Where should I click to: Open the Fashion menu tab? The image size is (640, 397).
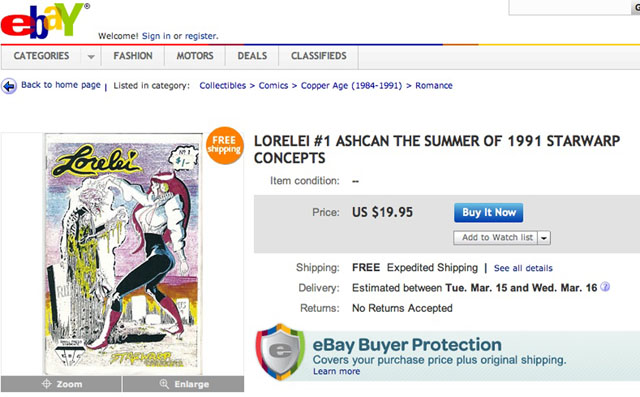[133, 56]
